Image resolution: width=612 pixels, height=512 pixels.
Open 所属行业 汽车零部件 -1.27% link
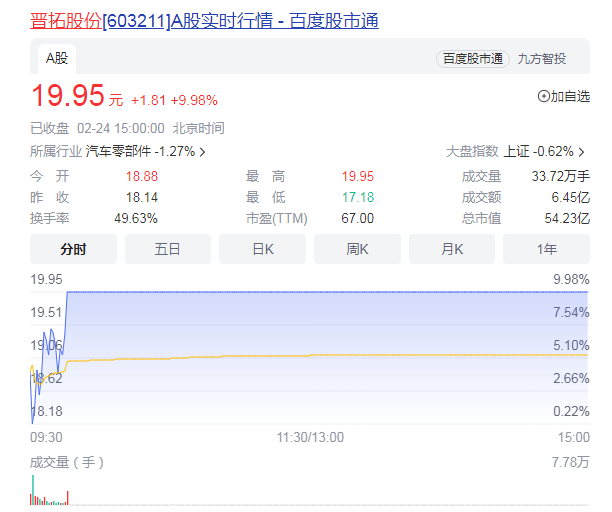coord(117,151)
